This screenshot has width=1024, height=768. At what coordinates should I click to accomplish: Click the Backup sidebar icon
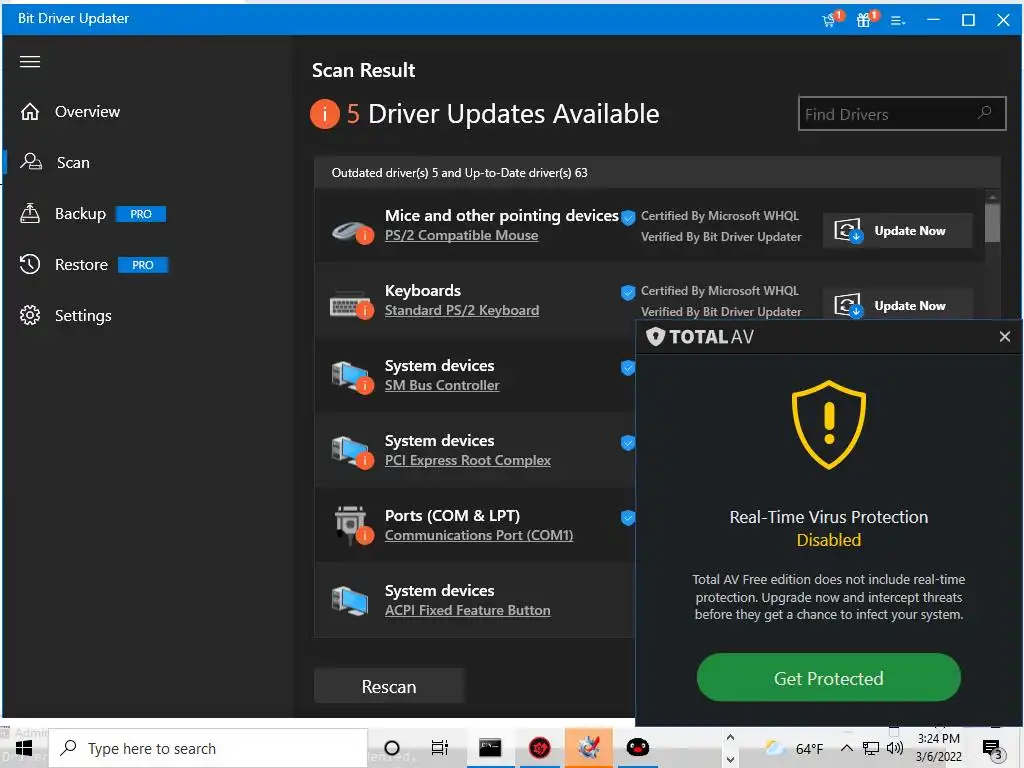coord(29,214)
